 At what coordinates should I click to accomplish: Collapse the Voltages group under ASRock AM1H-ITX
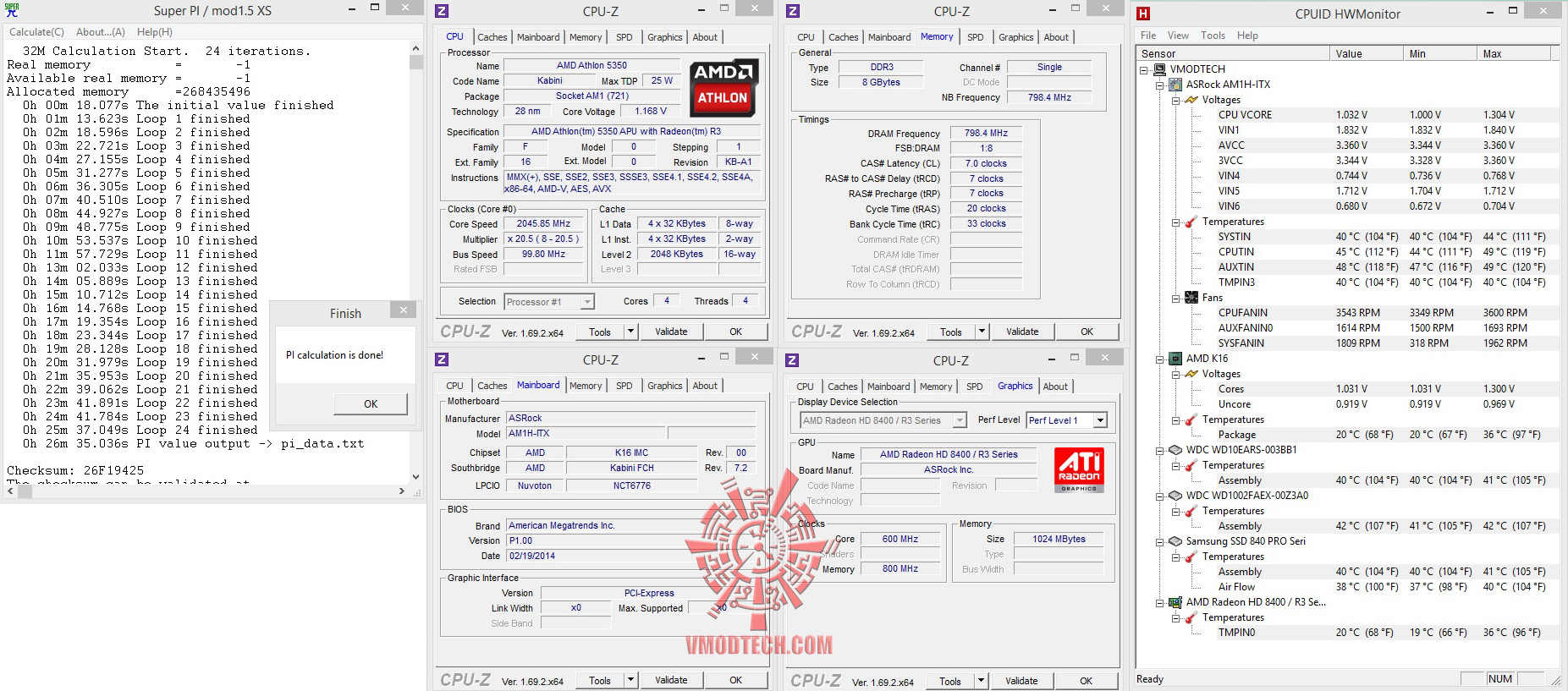click(x=1176, y=100)
